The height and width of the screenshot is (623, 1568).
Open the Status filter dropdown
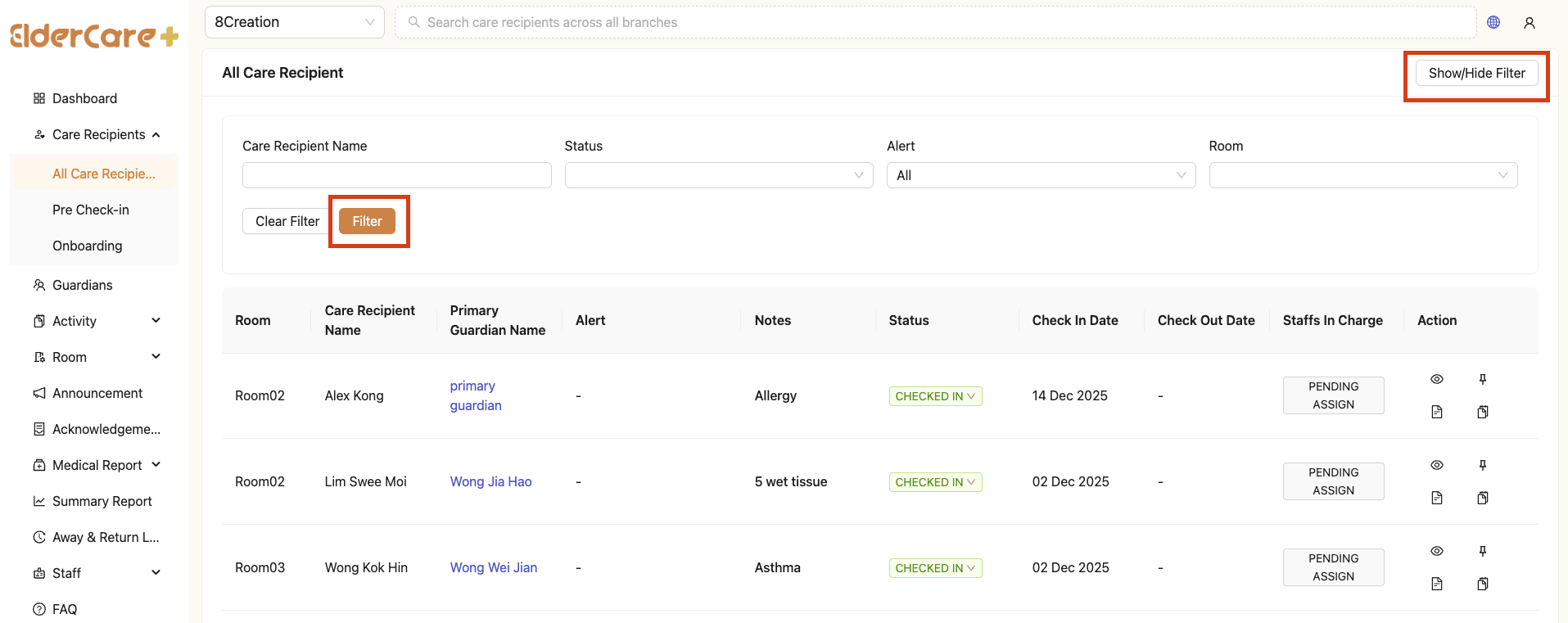pos(718,175)
